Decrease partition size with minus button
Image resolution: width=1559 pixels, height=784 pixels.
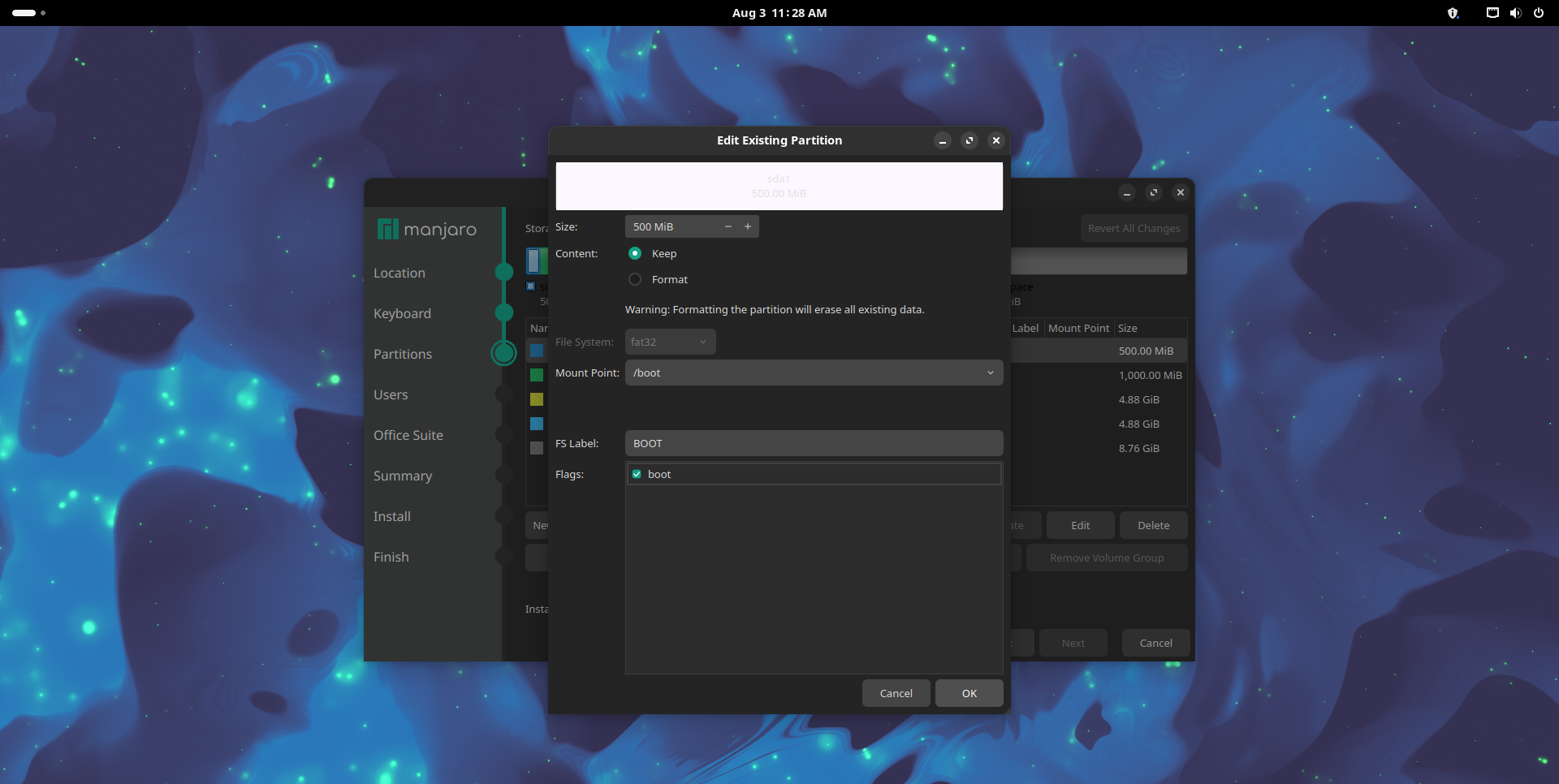[x=728, y=226]
